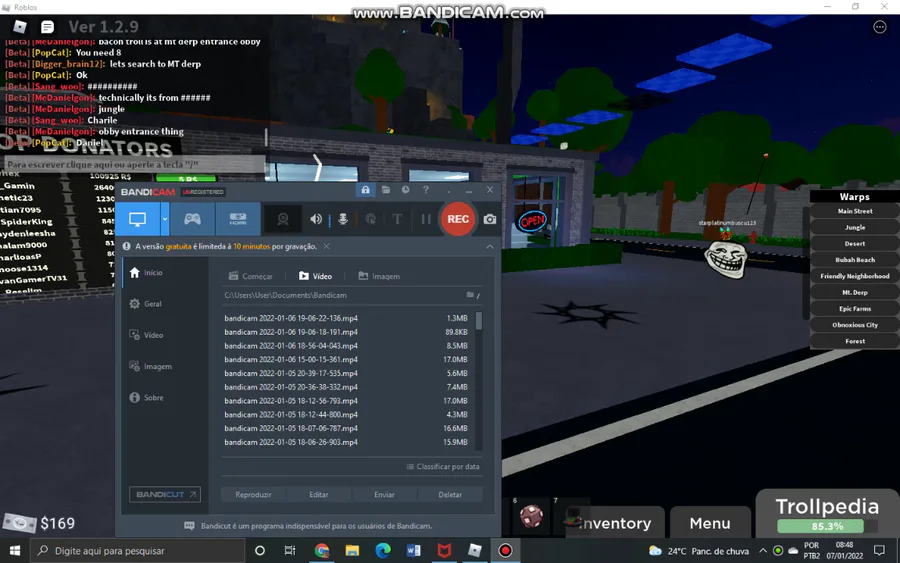900x563 pixels.
Task: Switch to the Vídeo files tab
Action: [316, 276]
